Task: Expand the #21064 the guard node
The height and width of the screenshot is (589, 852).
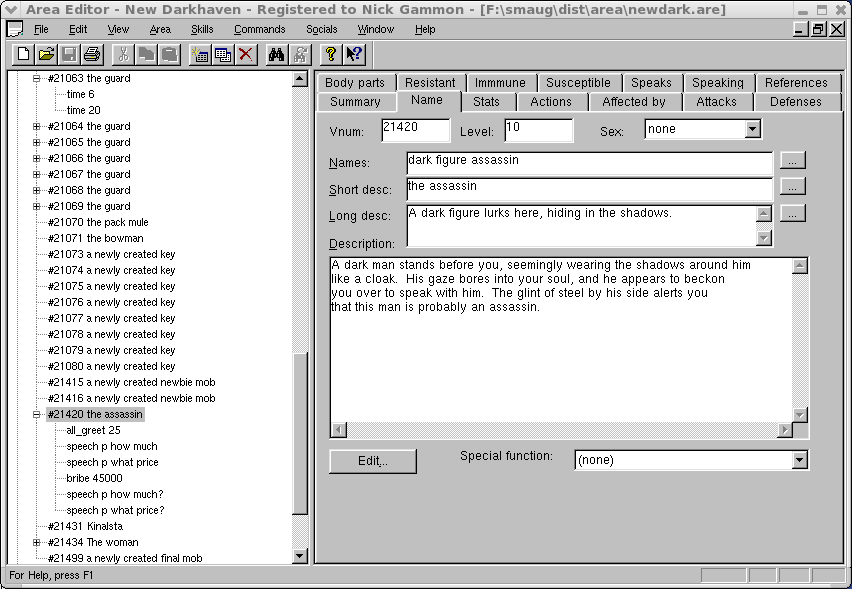Action: tap(36, 127)
